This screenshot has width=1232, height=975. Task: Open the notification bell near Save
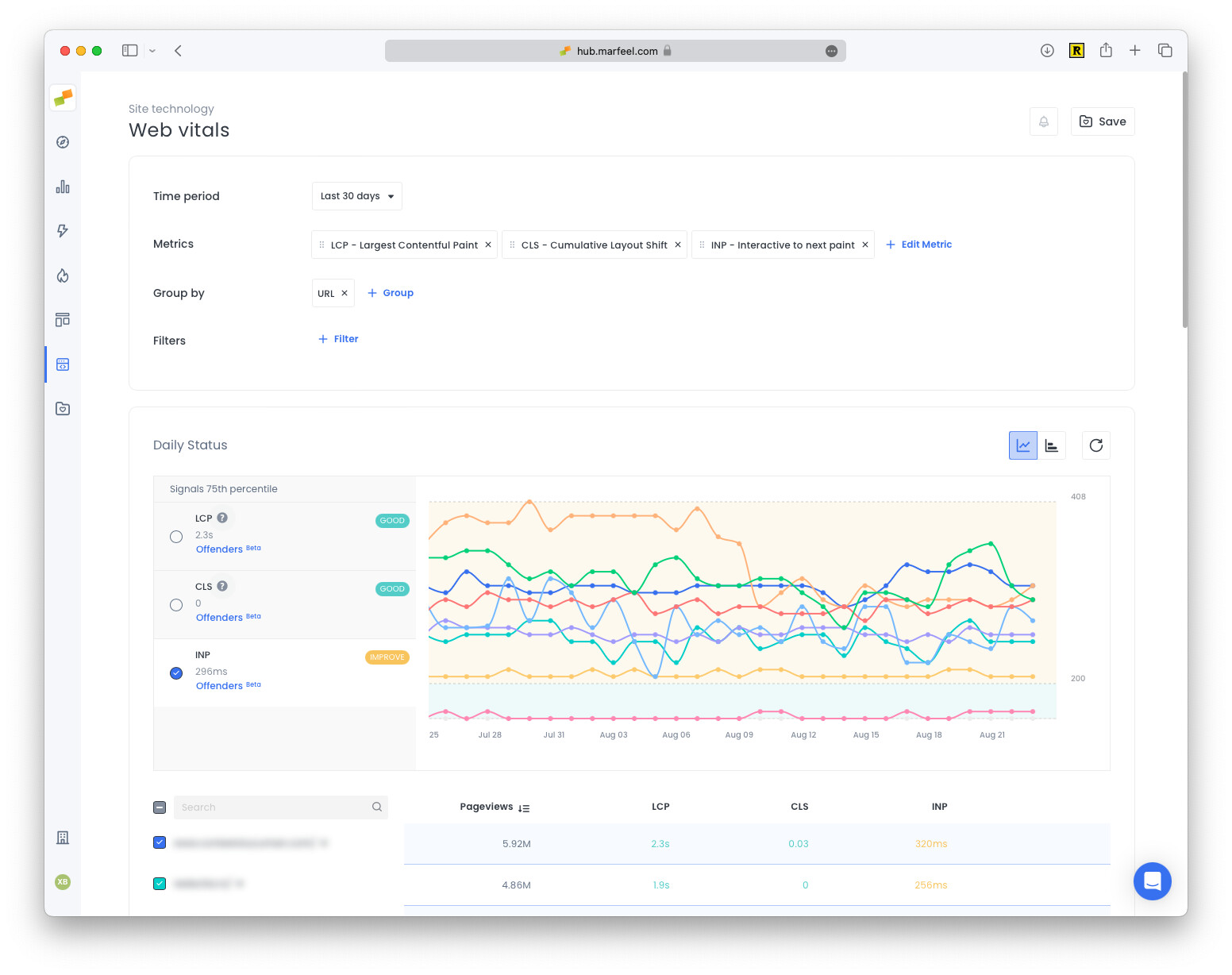point(1044,121)
